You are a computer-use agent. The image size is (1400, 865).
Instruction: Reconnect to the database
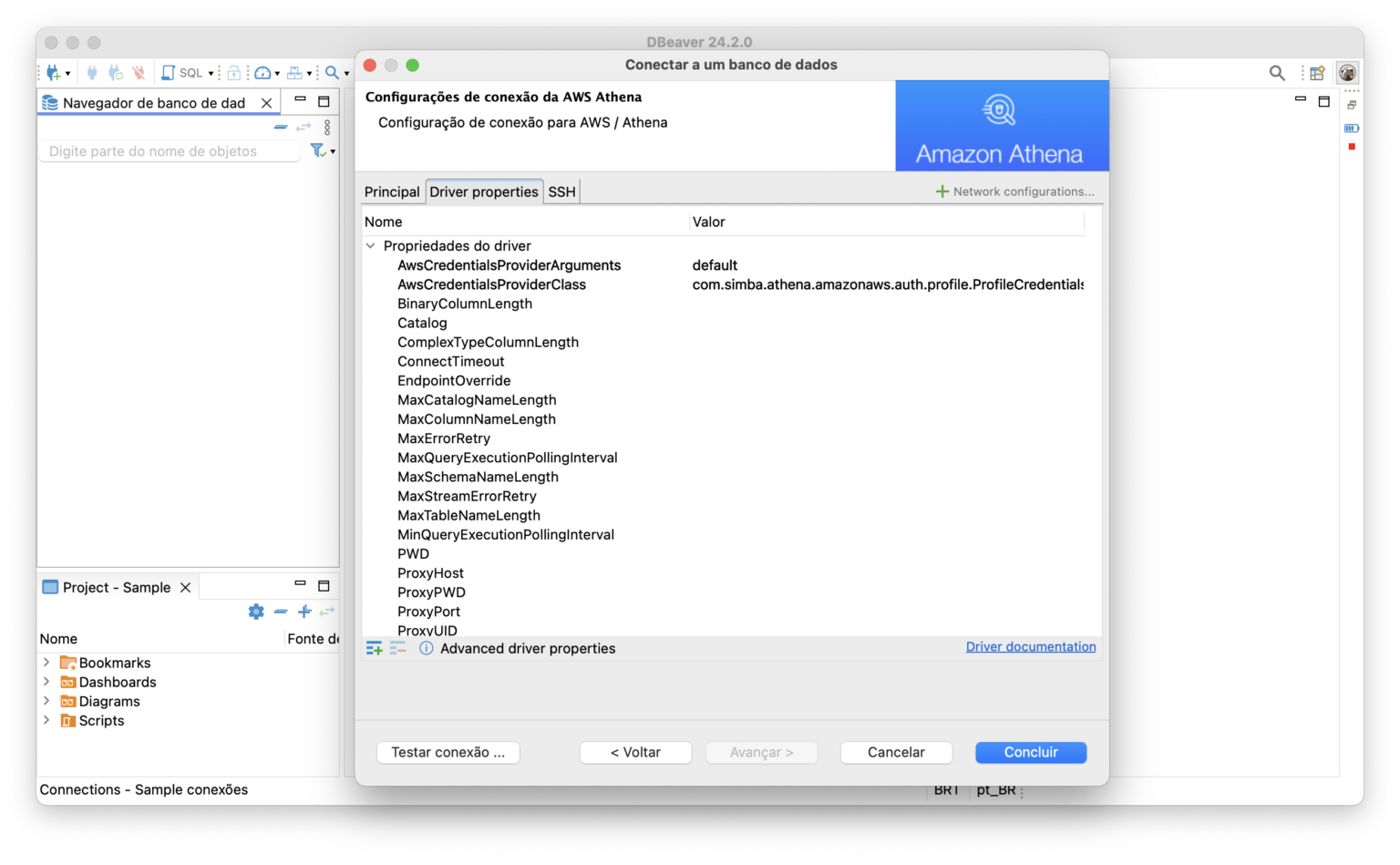click(115, 72)
